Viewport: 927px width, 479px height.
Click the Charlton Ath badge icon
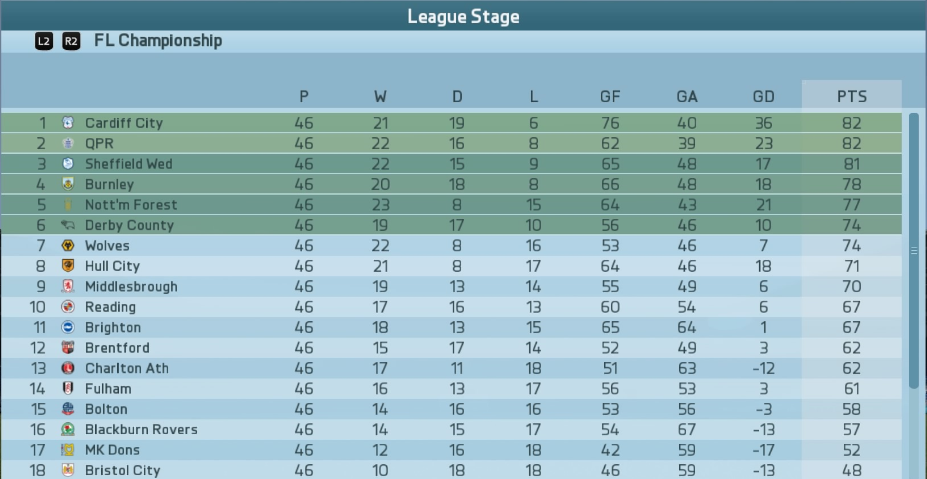68,368
